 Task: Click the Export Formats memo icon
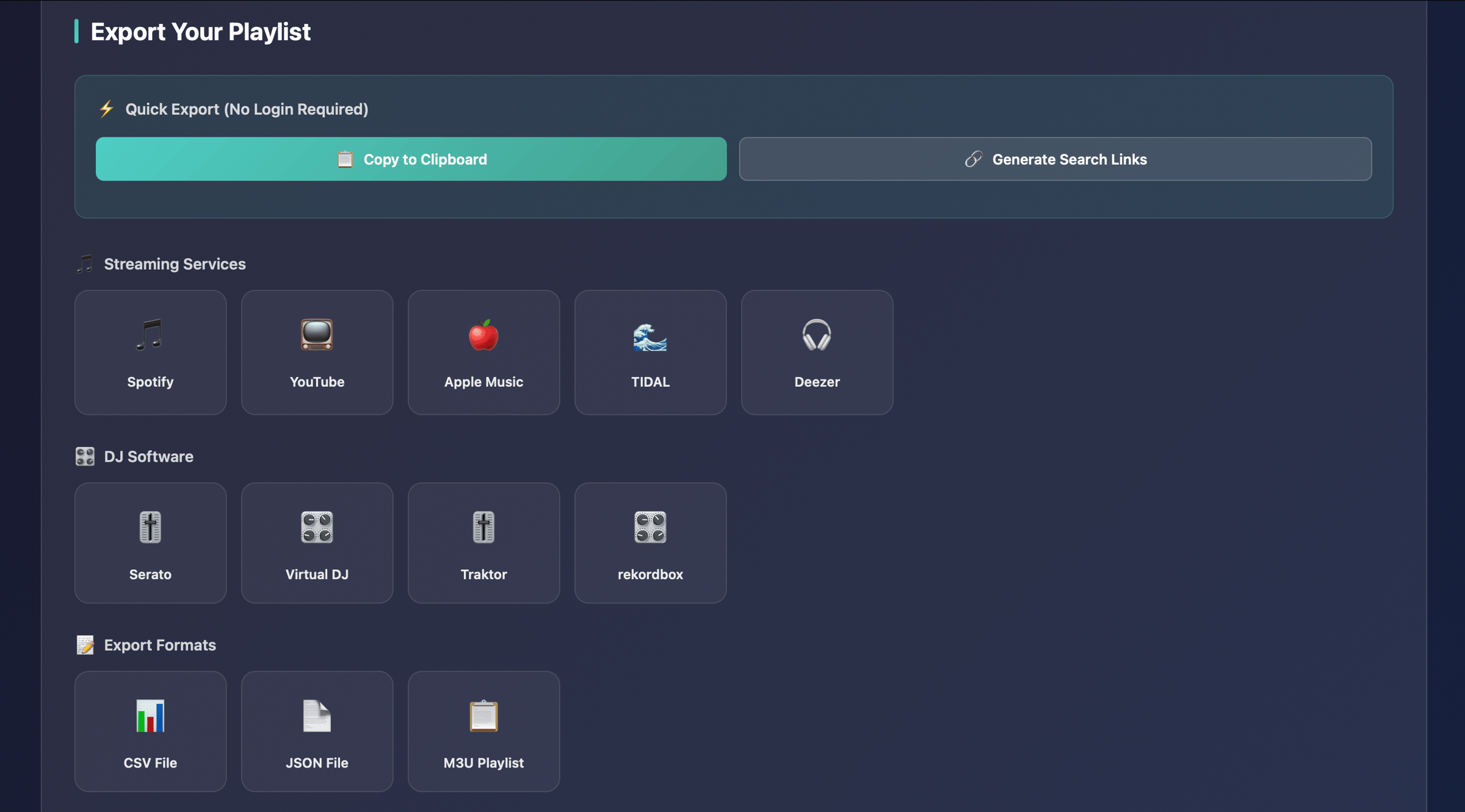85,645
